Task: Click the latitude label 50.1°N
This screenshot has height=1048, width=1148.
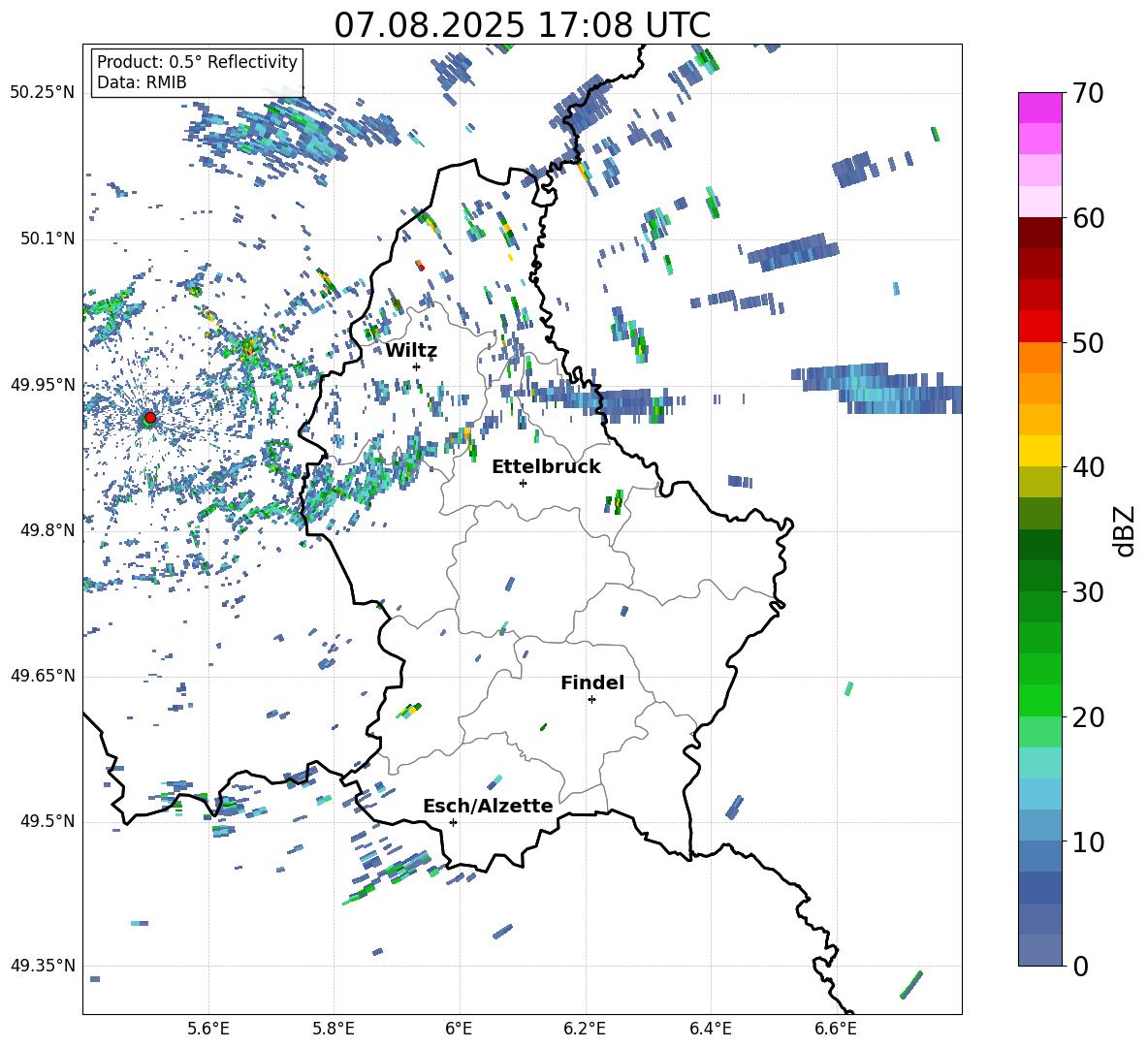Action: click(x=47, y=239)
